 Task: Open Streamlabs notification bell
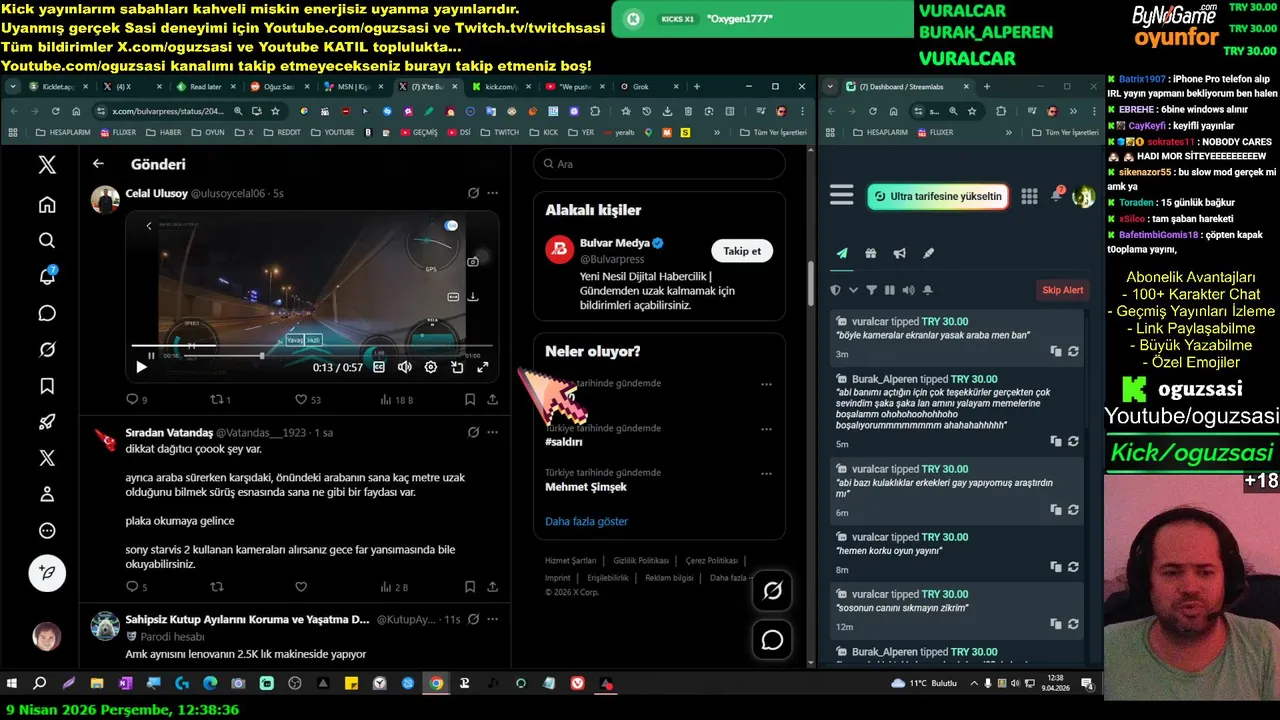[1056, 195]
